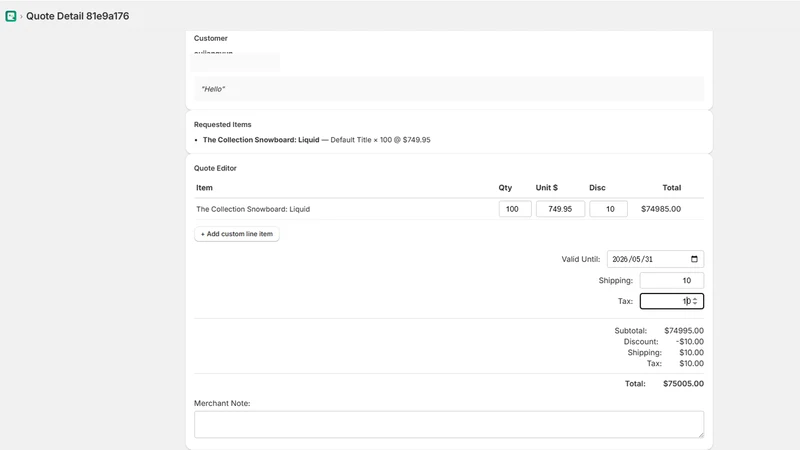Edit the Qty field showing 100
Image resolution: width=800 pixels, height=450 pixels.
tap(515, 209)
